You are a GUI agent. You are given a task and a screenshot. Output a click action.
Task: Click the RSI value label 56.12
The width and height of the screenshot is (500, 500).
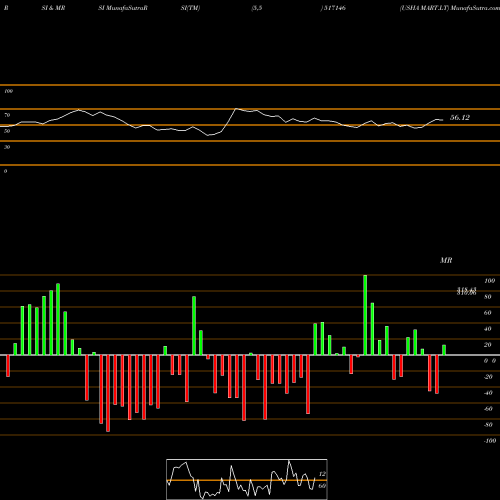460,117
